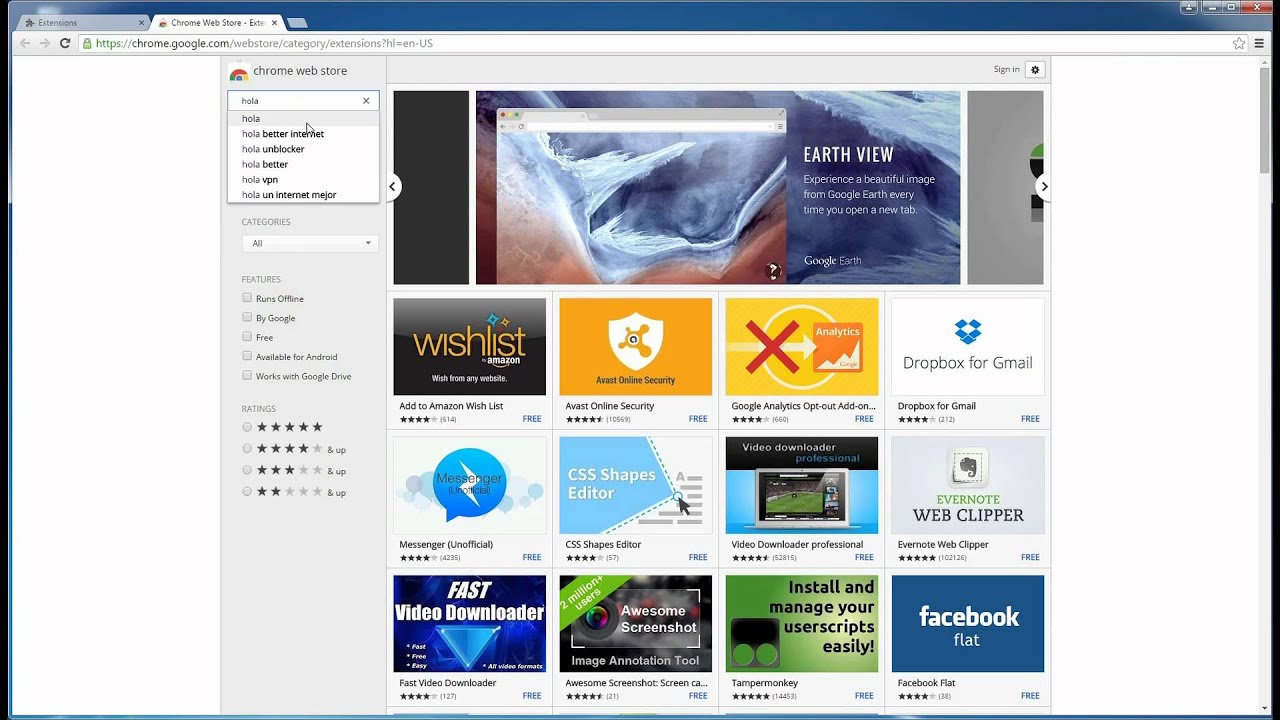This screenshot has width=1280, height=720.
Task: Open Add to Amazon Wish List thumbnail
Action: (x=470, y=346)
